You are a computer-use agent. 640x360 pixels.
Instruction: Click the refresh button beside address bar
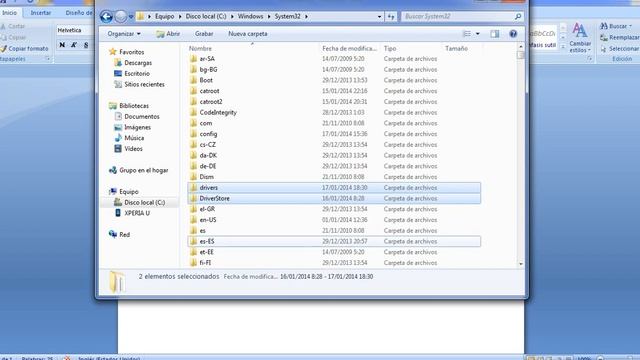[391, 17]
